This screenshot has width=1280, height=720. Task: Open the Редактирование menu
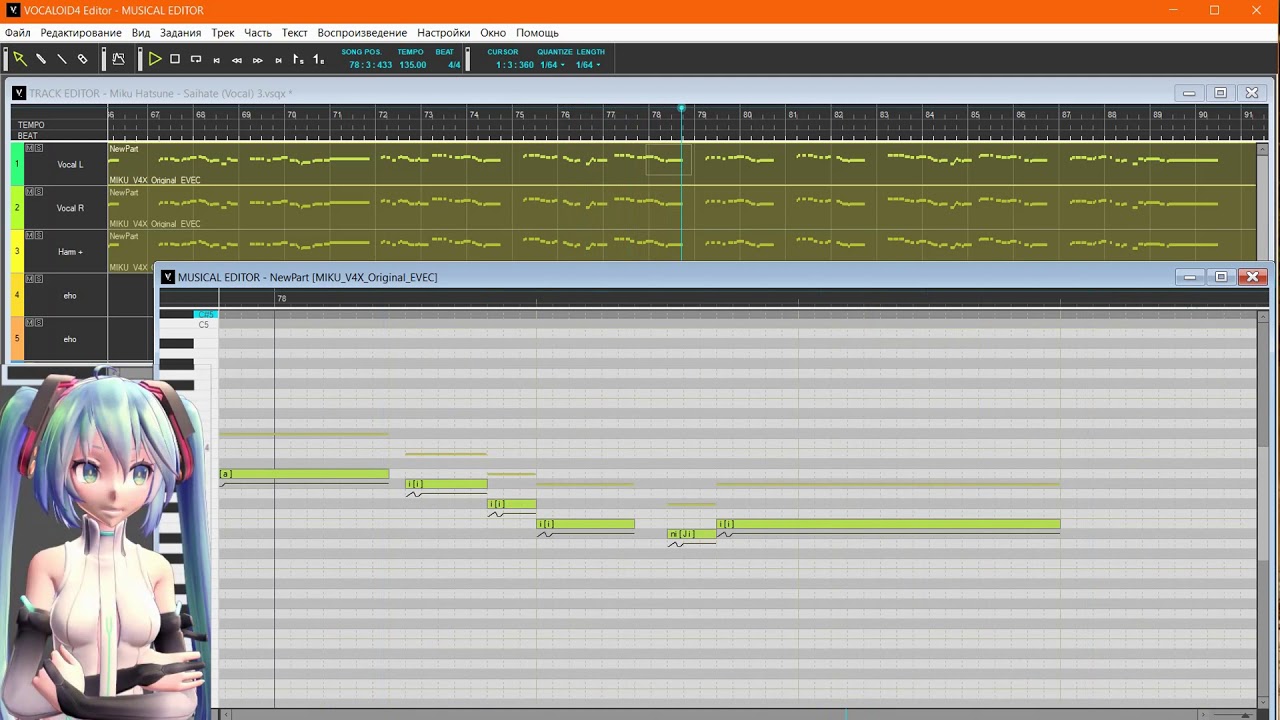coord(81,33)
